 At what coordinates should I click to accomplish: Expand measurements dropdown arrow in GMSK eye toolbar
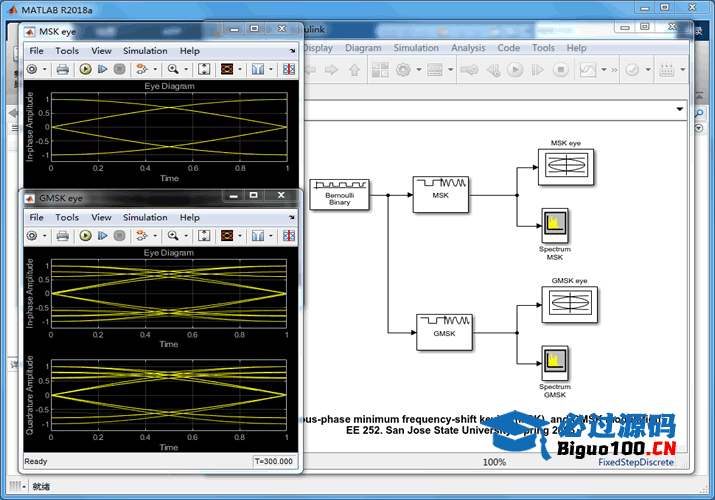[x=271, y=236]
